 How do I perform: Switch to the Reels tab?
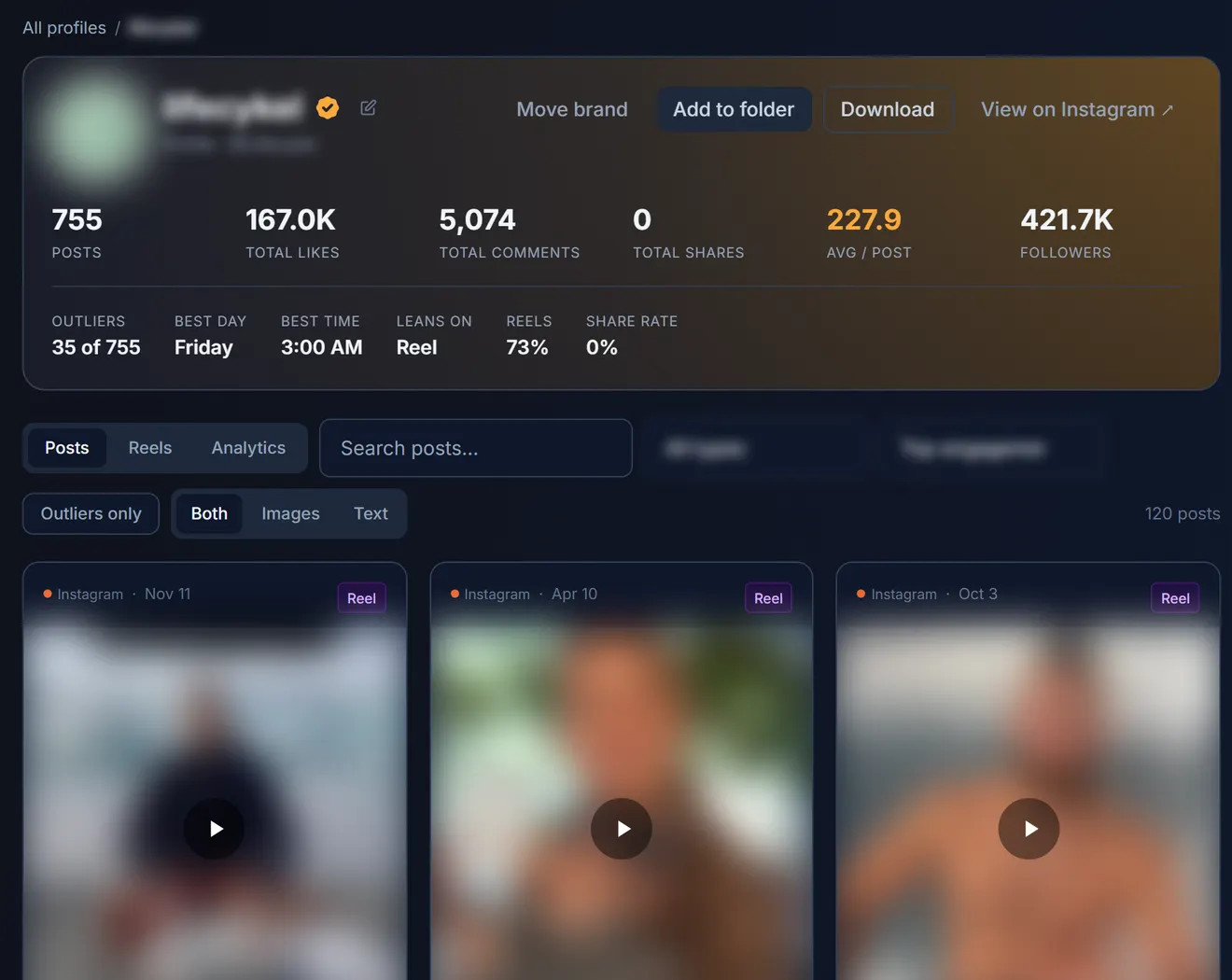[x=150, y=448]
